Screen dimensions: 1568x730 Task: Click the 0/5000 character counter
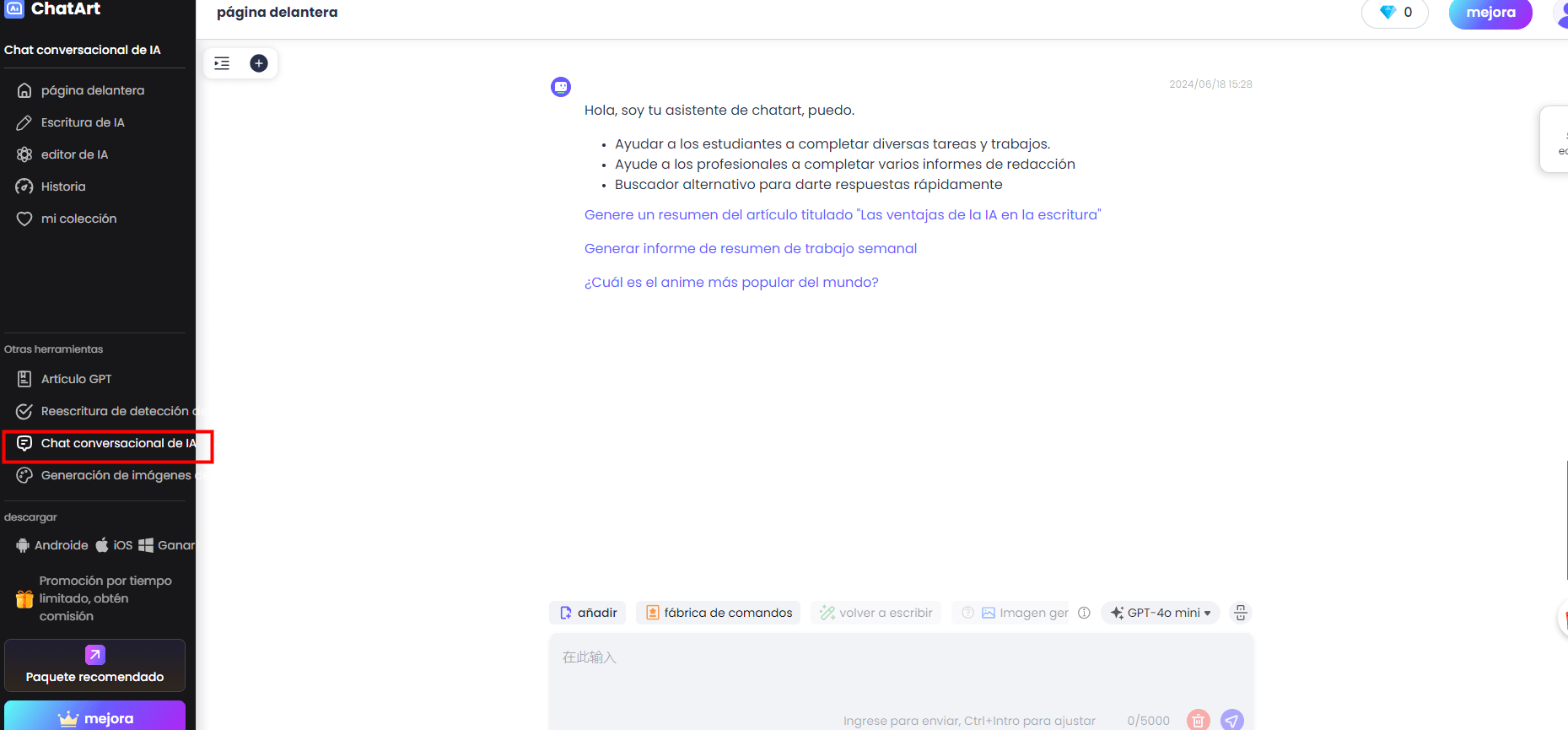1149,721
